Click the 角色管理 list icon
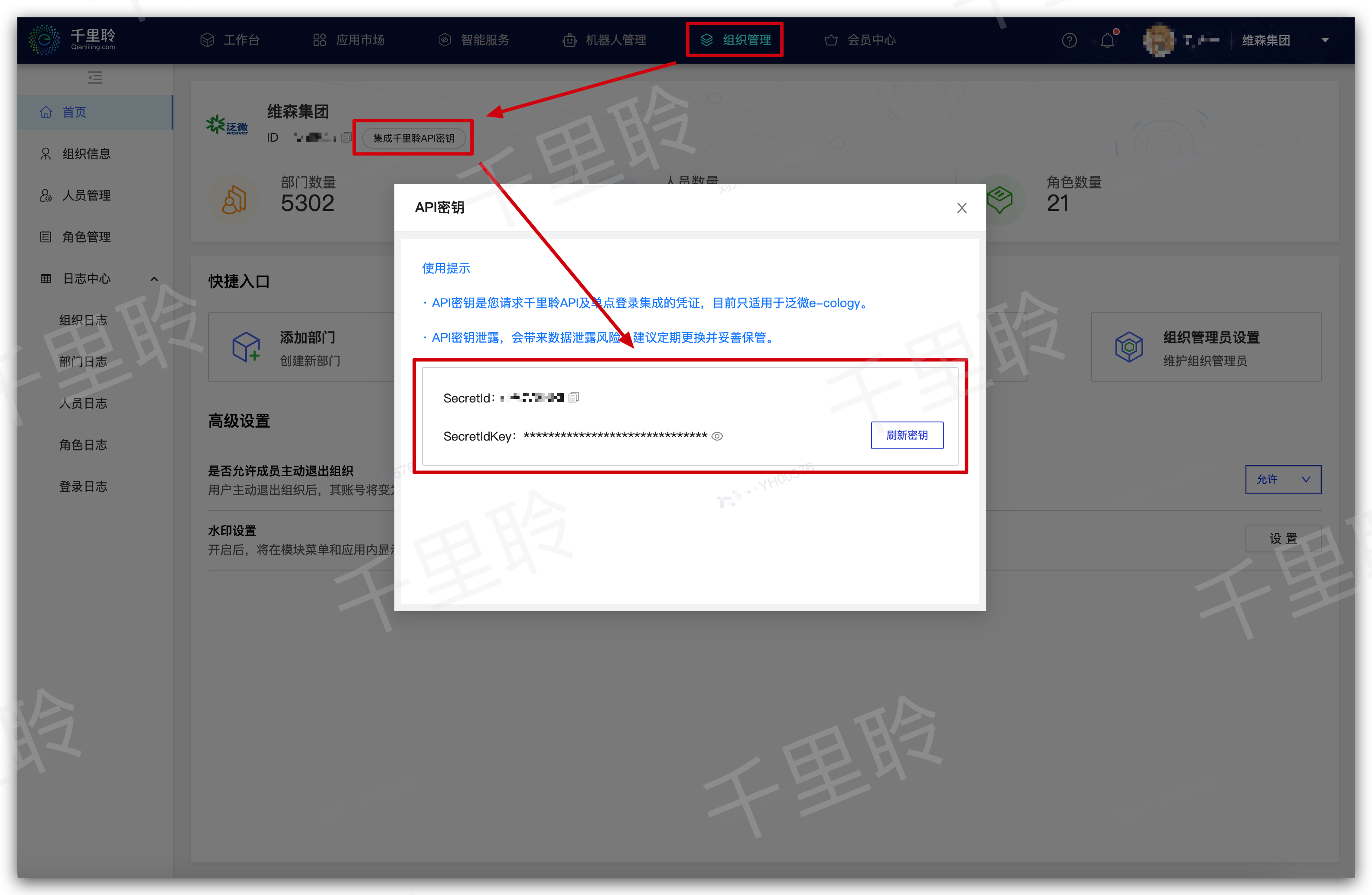 click(x=46, y=237)
